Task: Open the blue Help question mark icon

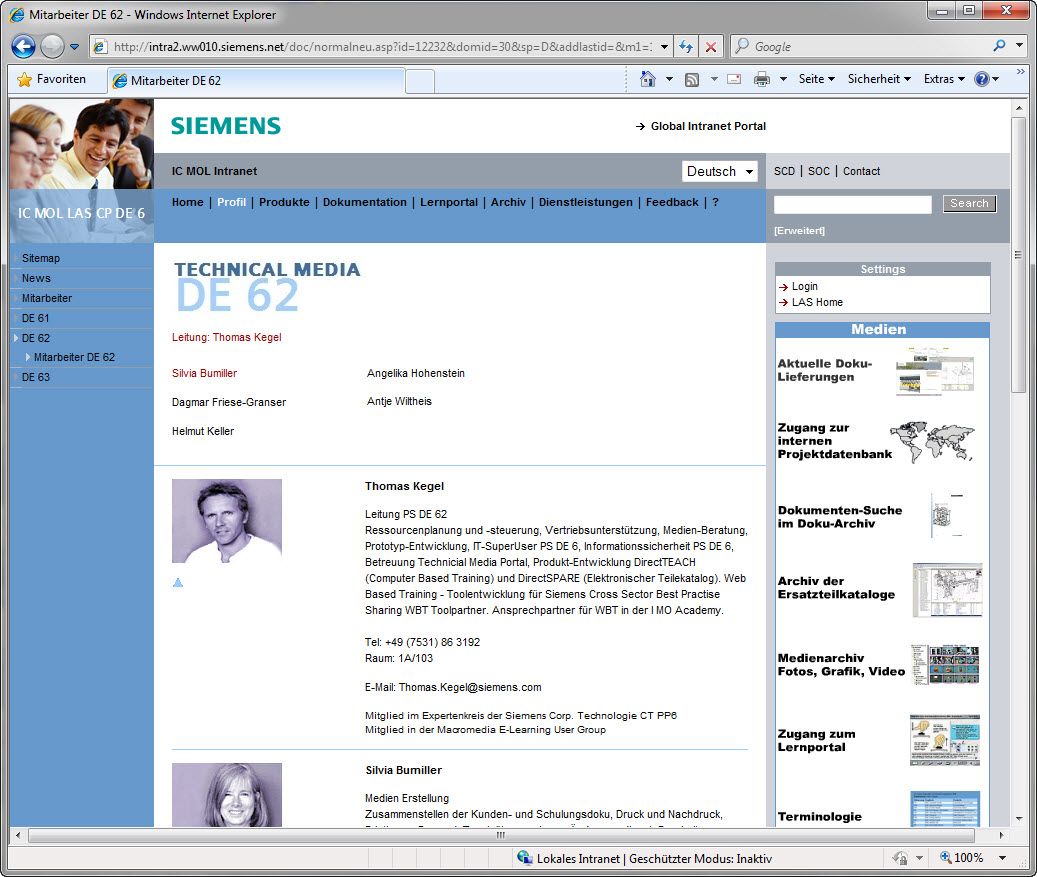Action: 981,79
